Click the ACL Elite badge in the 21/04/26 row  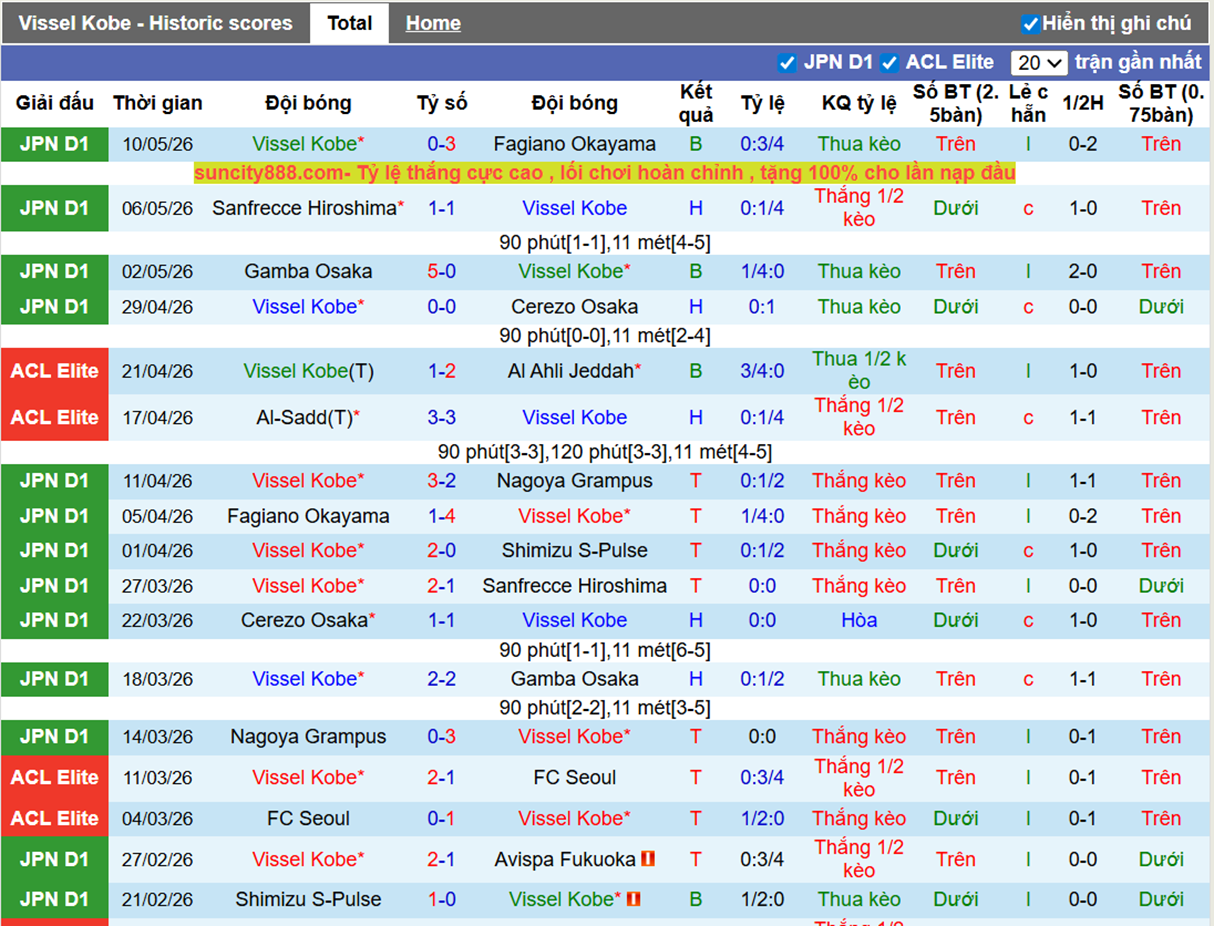click(x=54, y=371)
